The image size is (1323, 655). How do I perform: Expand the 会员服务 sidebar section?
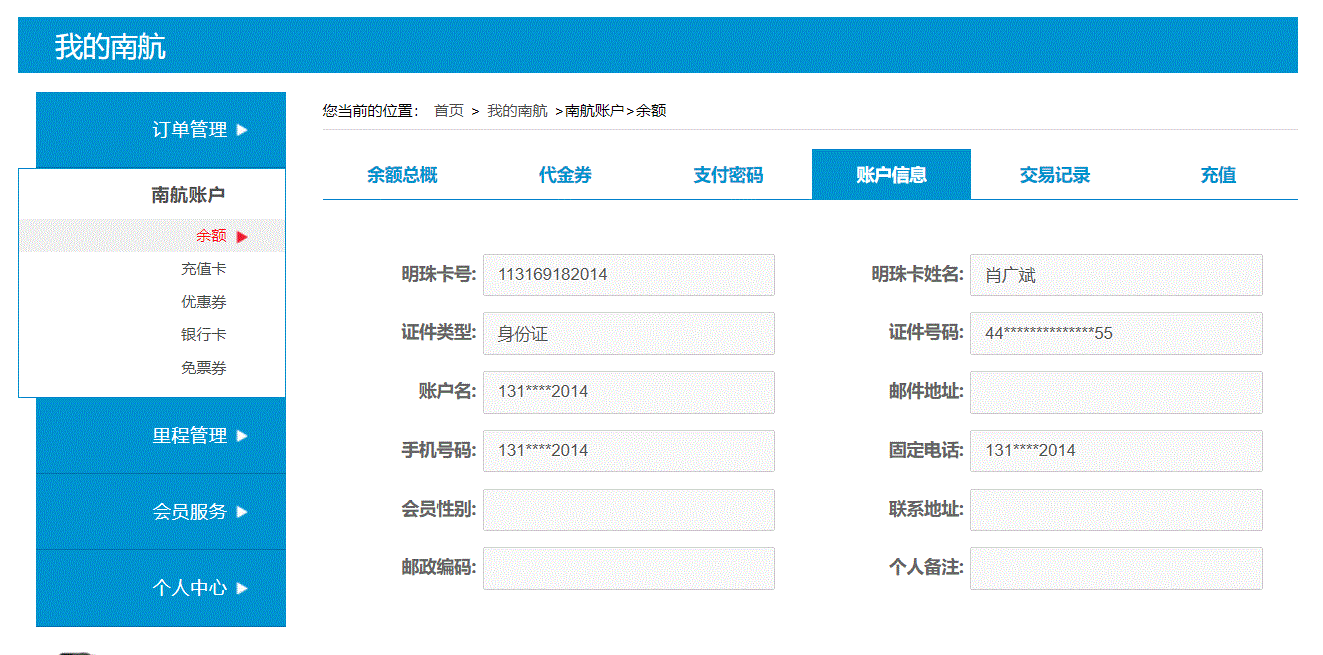tap(161, 512)
